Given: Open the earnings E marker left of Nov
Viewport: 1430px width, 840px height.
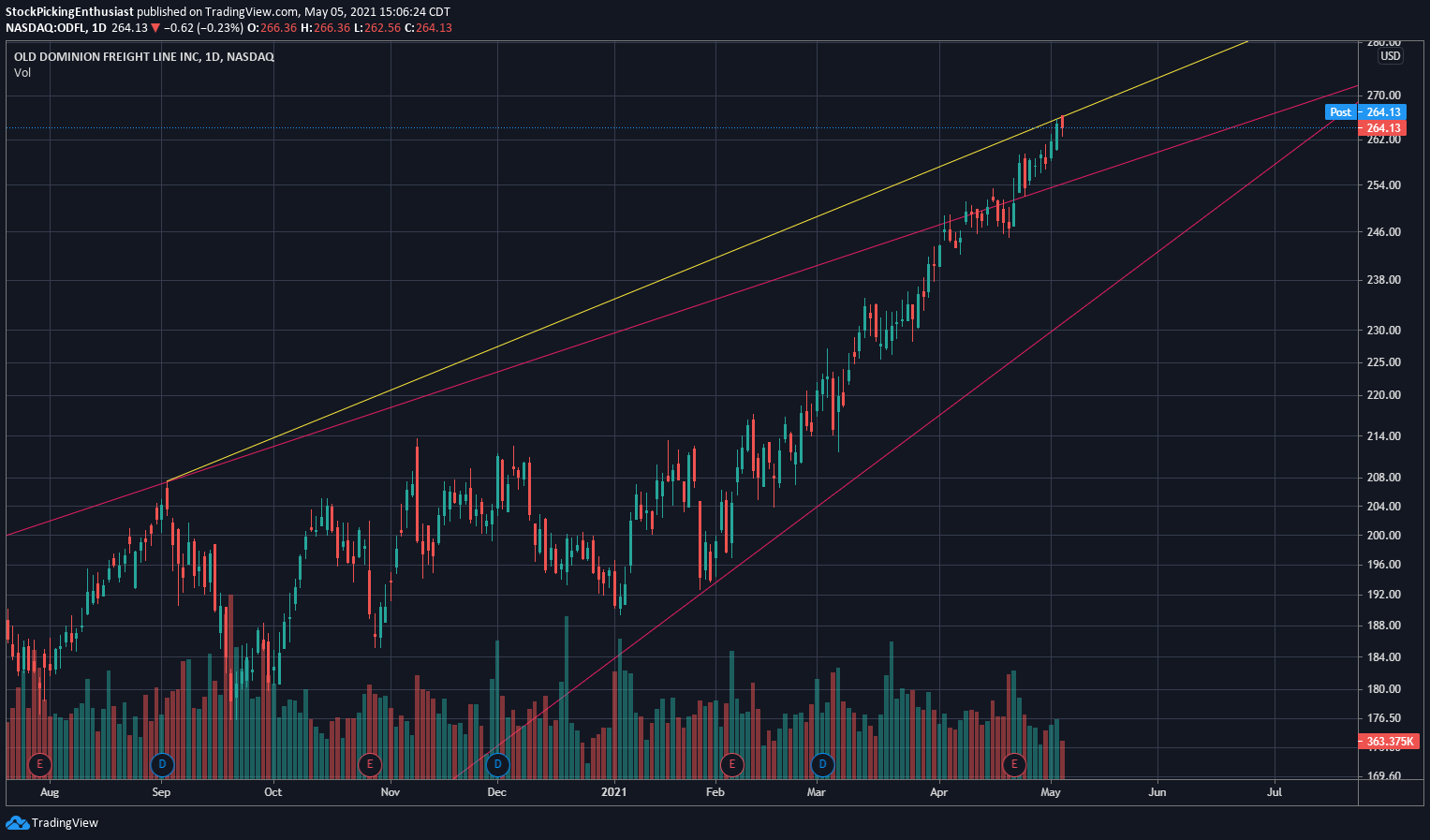Looking at the screenshot, I should click(370, 764).
